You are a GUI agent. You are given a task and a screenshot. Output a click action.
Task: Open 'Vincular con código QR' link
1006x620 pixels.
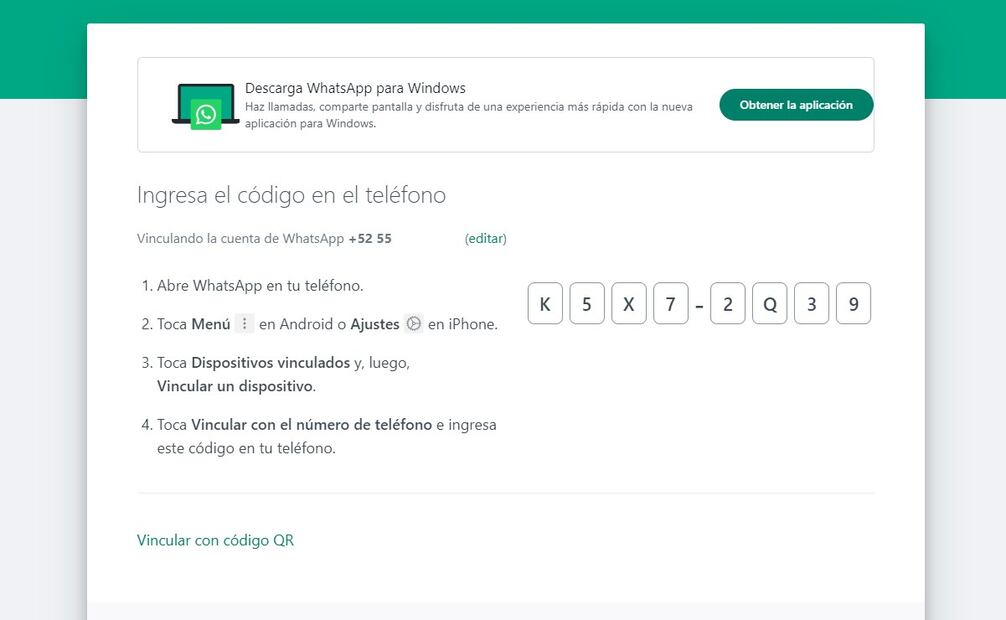coord(215,540)
